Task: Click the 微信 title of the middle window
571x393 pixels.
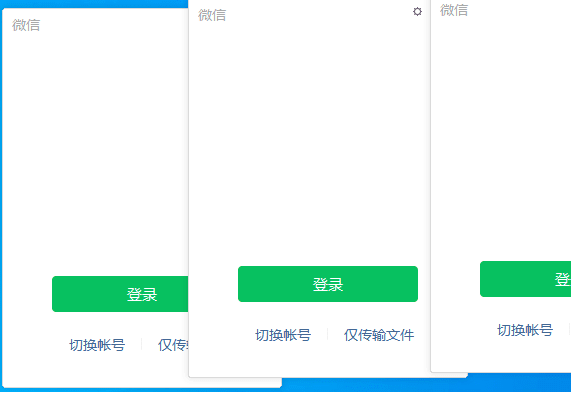Action: [x=212, y=15]
